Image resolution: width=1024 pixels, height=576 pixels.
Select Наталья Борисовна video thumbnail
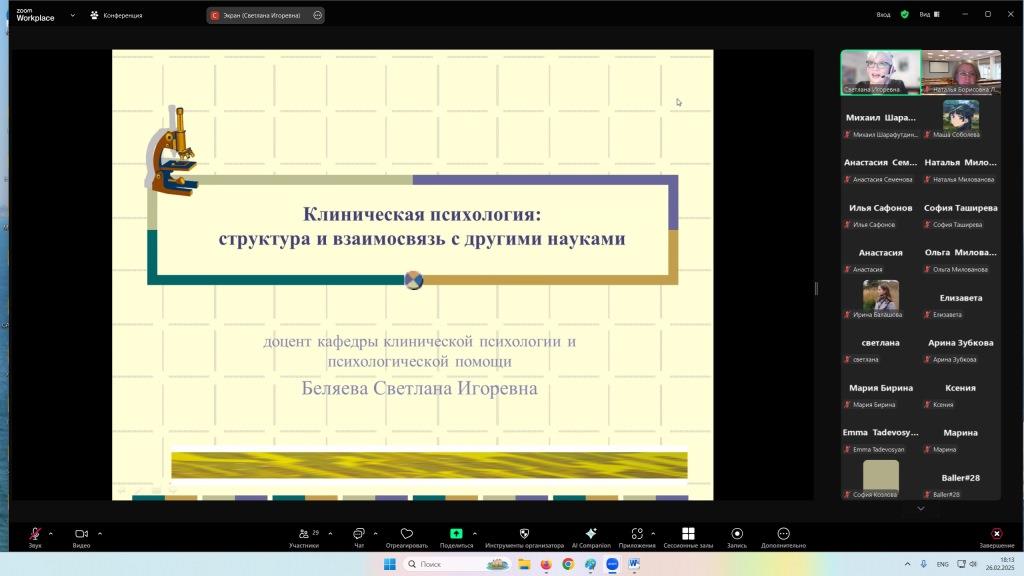961,72
